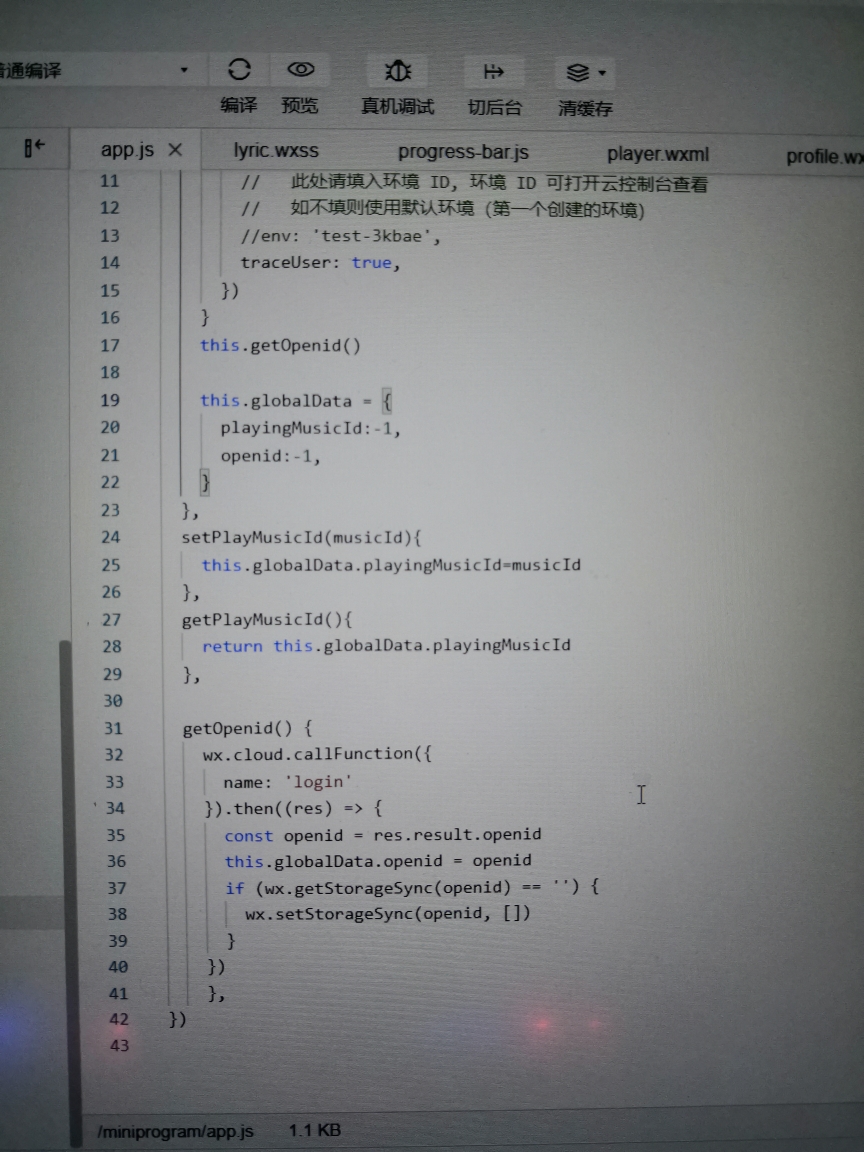The image size is (864, 1152).
Task: Select the app.js tab
Action: (x=127, y=150)
